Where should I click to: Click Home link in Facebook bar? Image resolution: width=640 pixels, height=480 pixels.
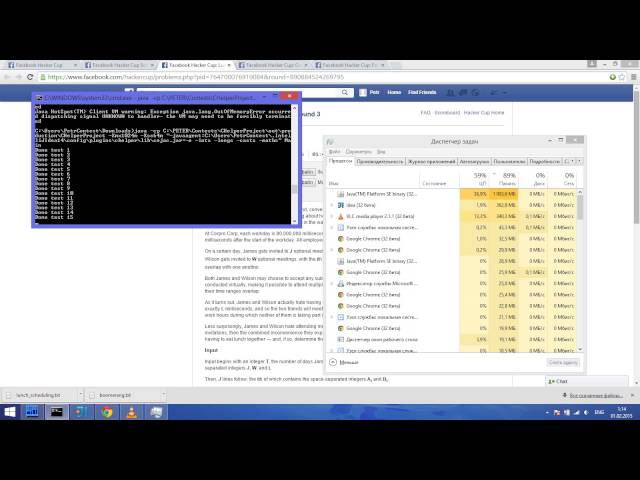(x=394, y=93)
